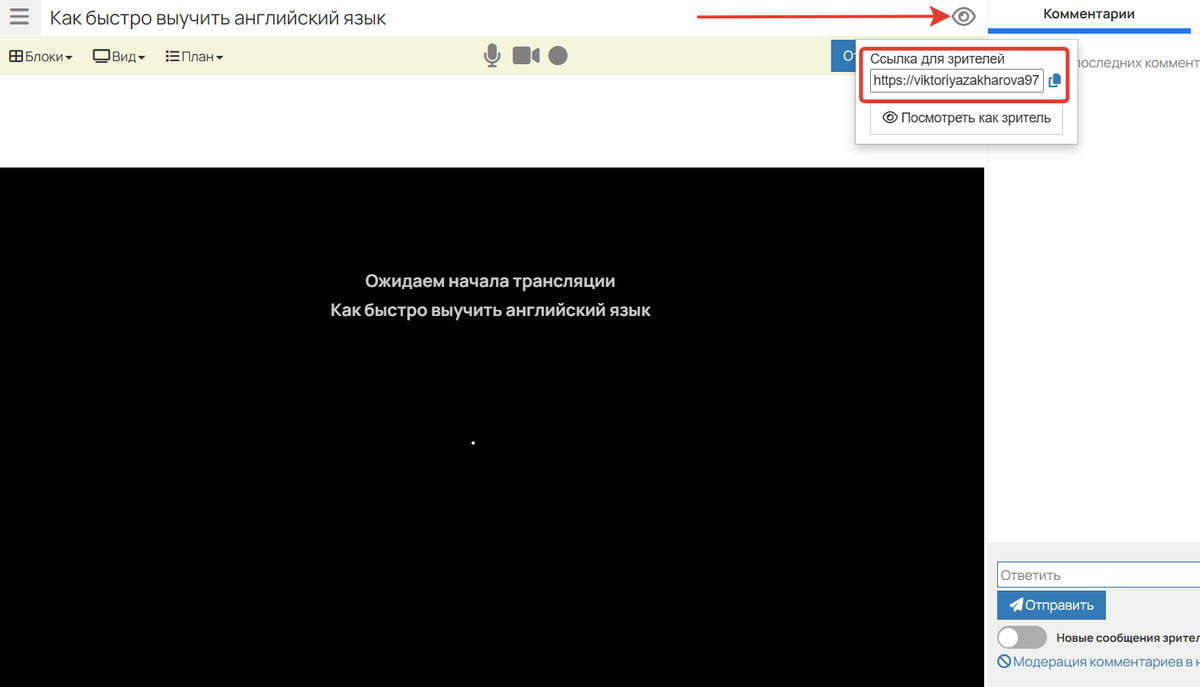Click Посмотреть как зритель button
This screenshot has height=687, width=1200.
tap(967, 118)
